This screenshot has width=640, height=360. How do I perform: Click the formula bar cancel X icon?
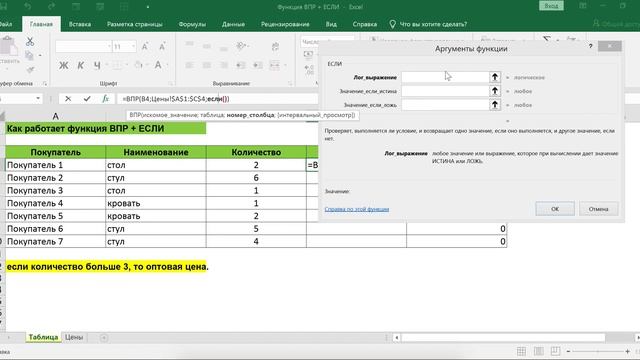(68, 99)
